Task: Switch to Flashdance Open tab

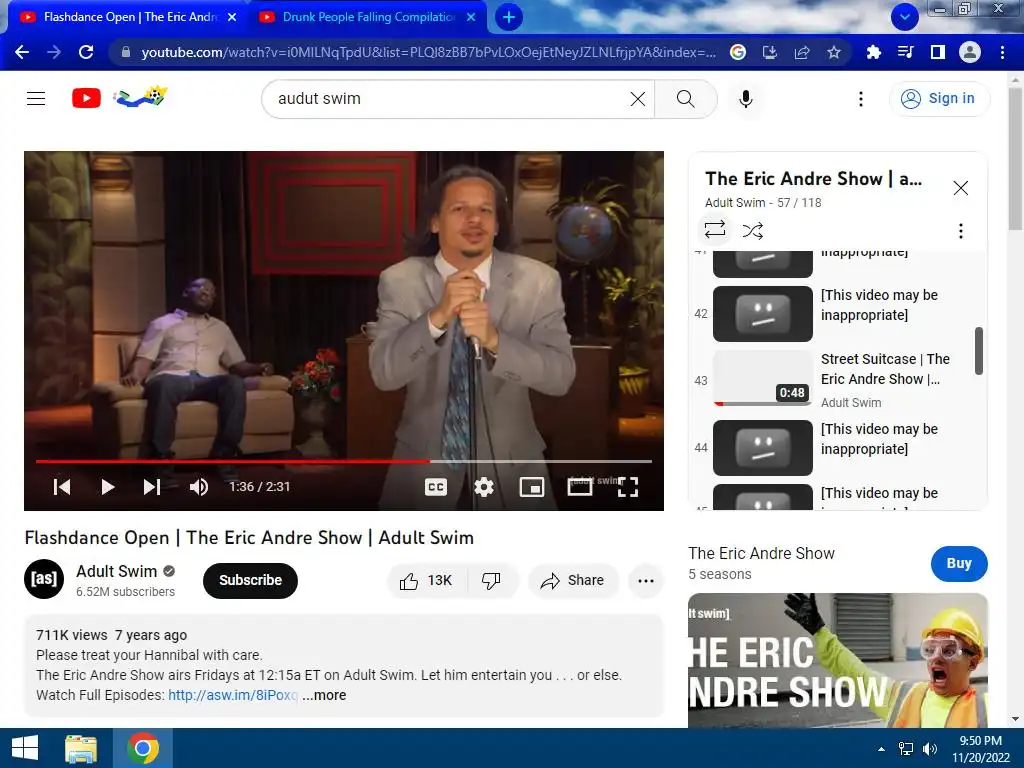Action: point(130,17)
